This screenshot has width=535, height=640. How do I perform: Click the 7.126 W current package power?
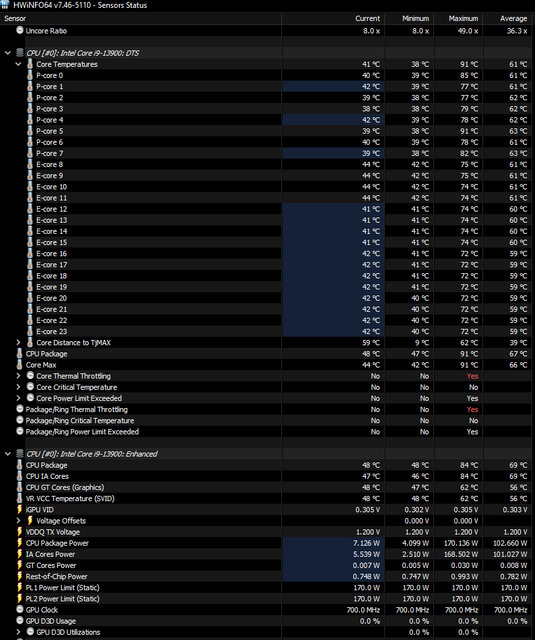tap(366, 543)
